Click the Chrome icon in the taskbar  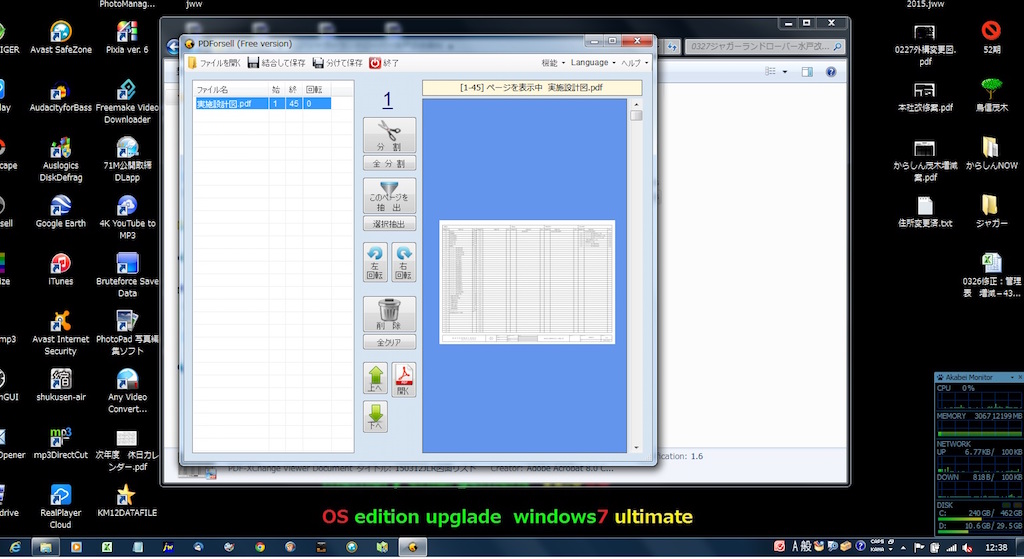260,547
